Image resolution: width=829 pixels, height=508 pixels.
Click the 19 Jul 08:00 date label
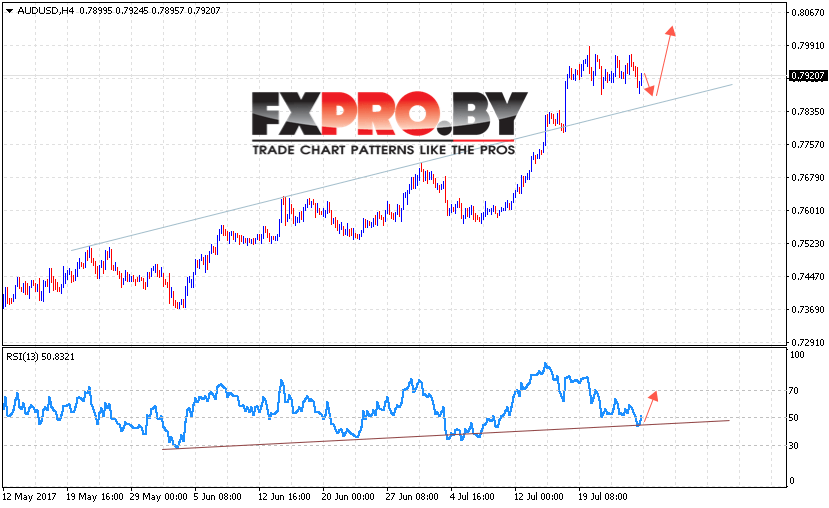tap(603, 497)
